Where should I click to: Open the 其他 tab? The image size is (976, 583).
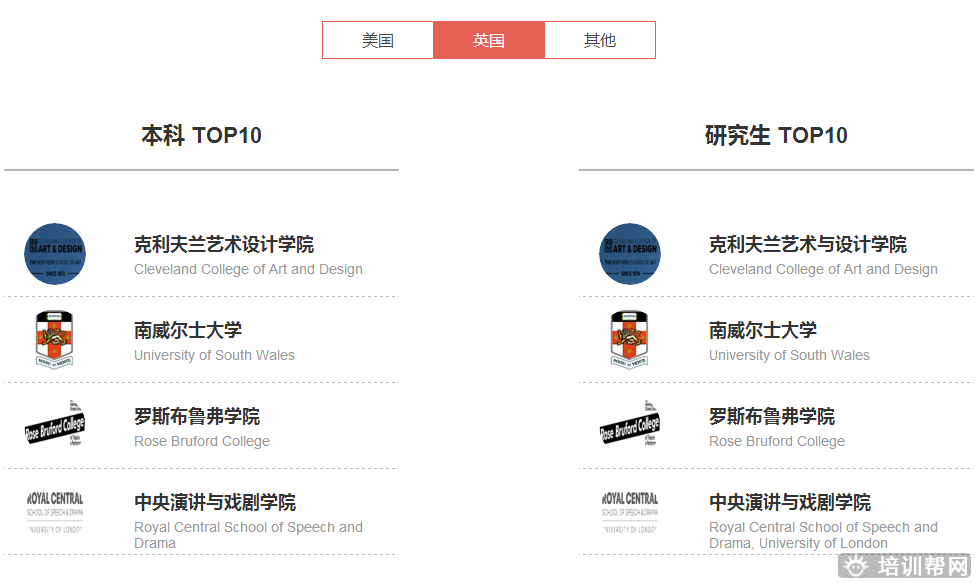tap(600, 40)
